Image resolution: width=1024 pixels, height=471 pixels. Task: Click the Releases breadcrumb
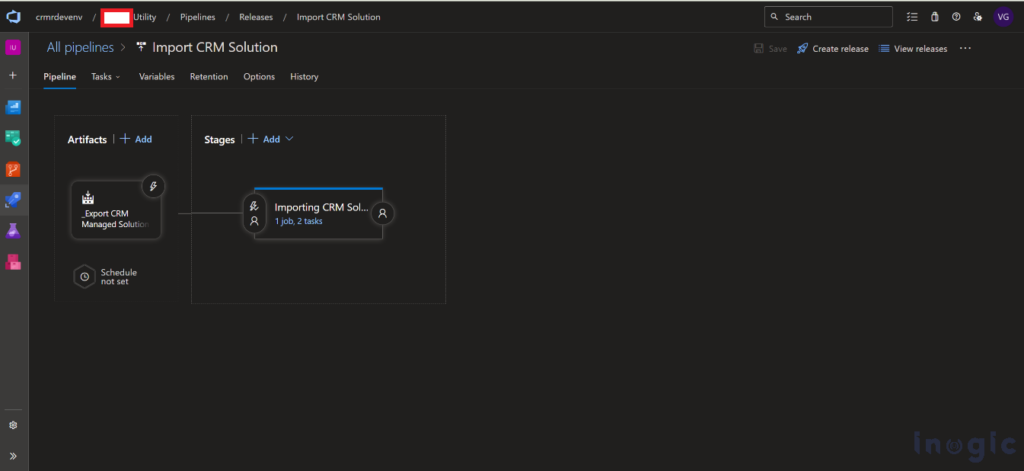click(256, 17)
